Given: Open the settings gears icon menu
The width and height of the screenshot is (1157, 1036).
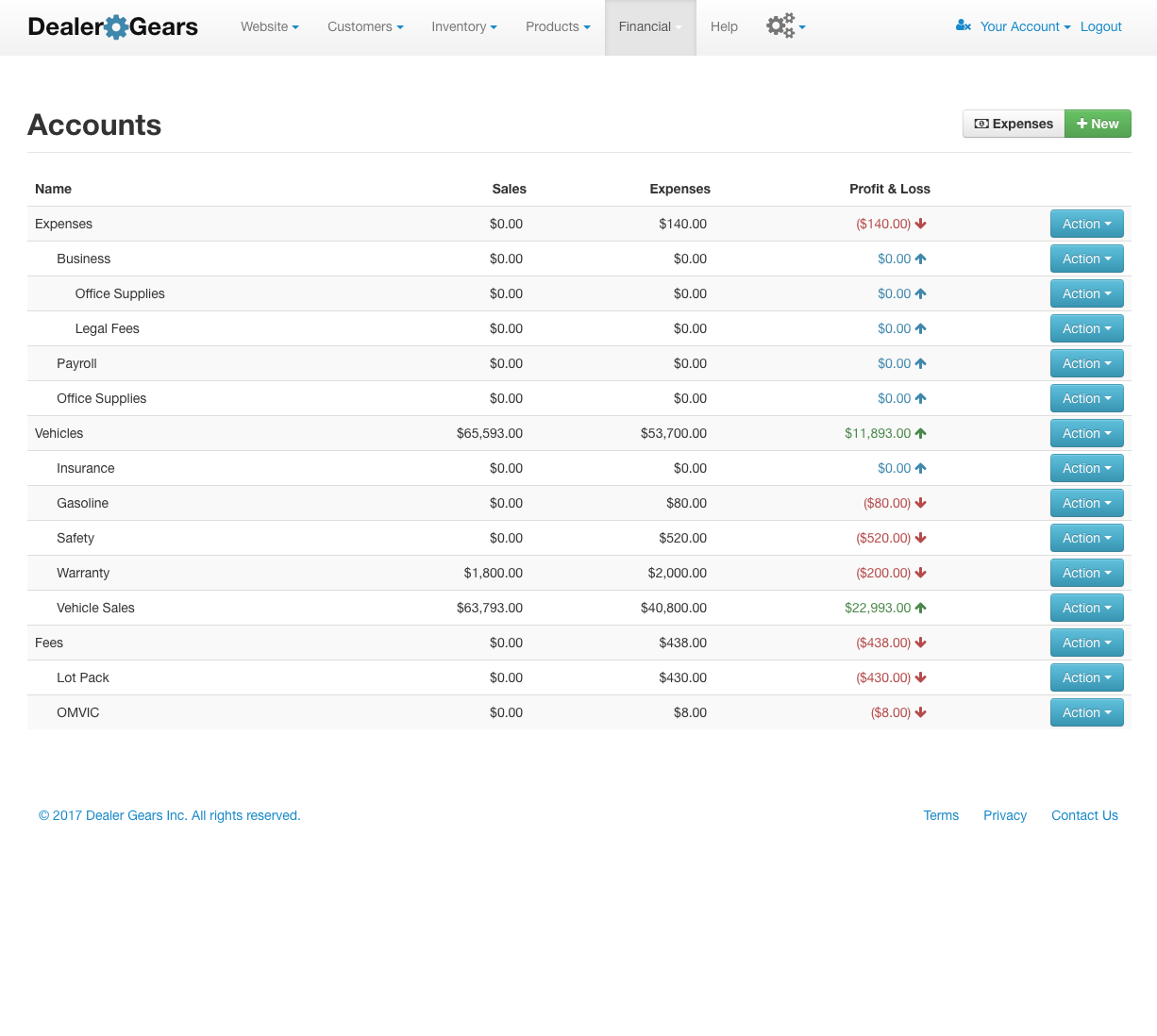Looking at the screenshot, I should tap(784, 26).
